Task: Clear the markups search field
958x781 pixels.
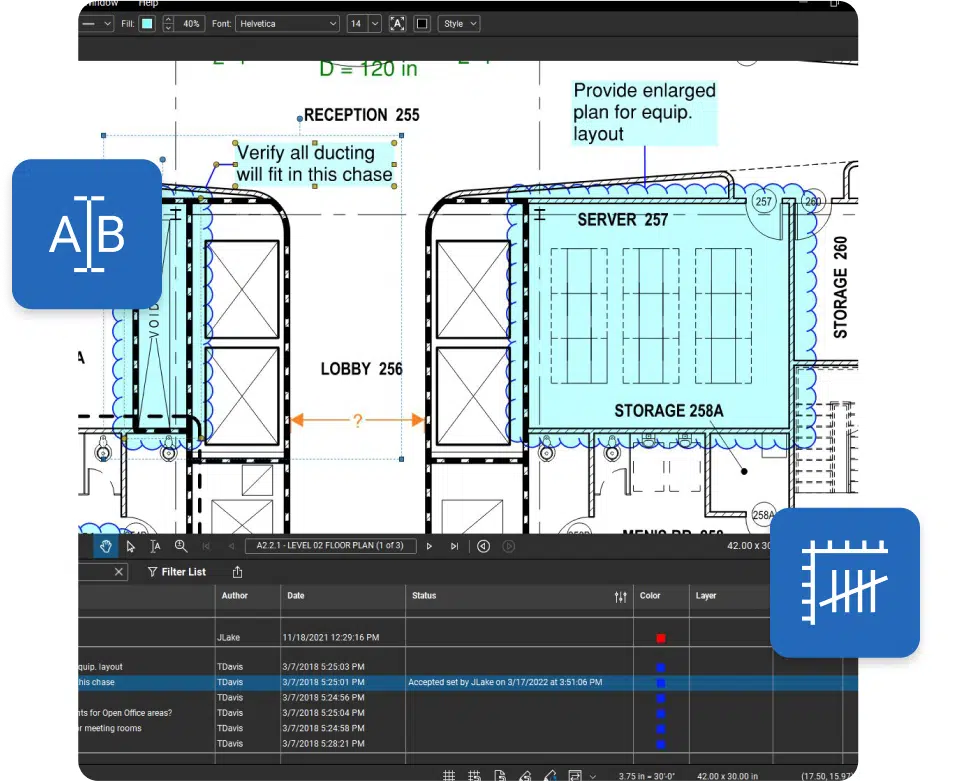Action: tap(119, 572)
